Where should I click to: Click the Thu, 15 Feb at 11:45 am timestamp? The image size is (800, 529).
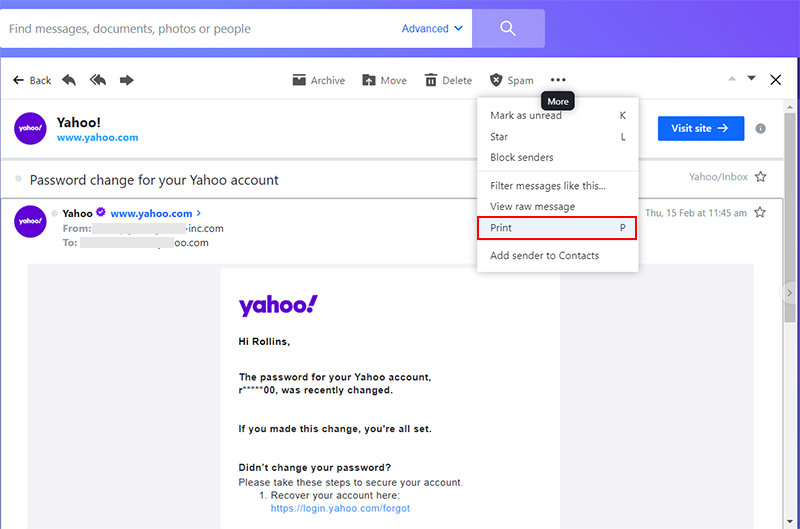click(696, 213)
